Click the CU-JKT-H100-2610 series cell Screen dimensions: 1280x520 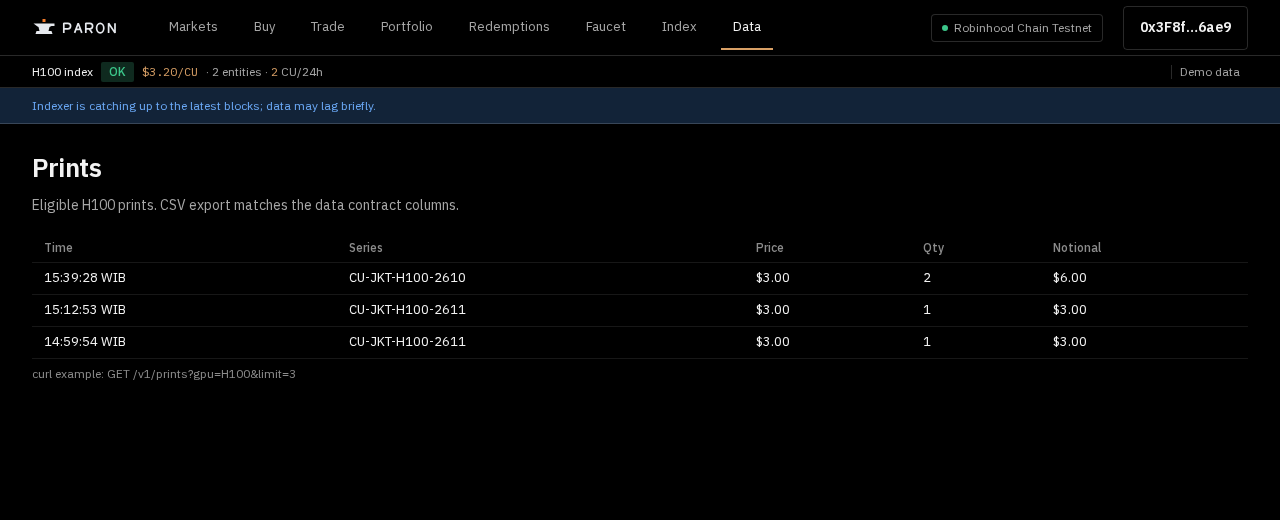[407, 278]
